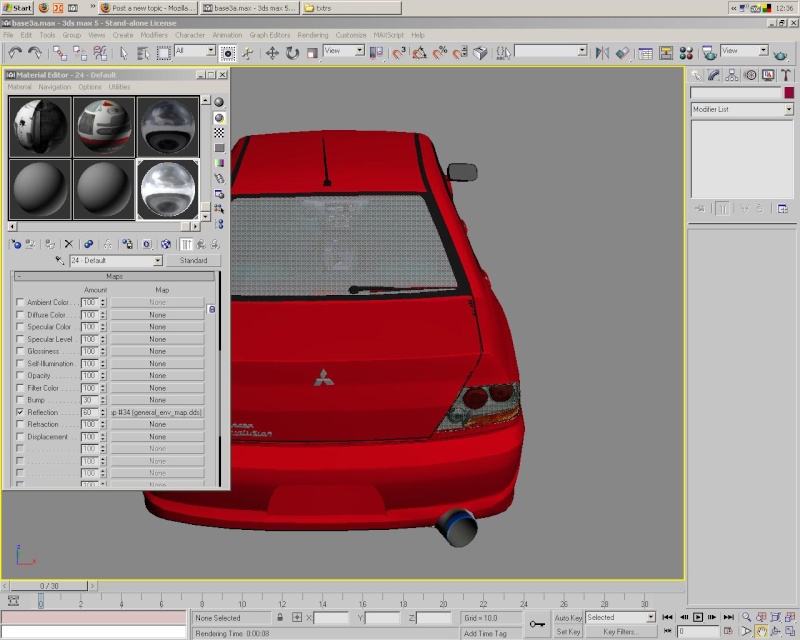The height and width of the screenshot is (640, 800).
Task: Click the Start button on taskbar
Action: click(17, 8)
